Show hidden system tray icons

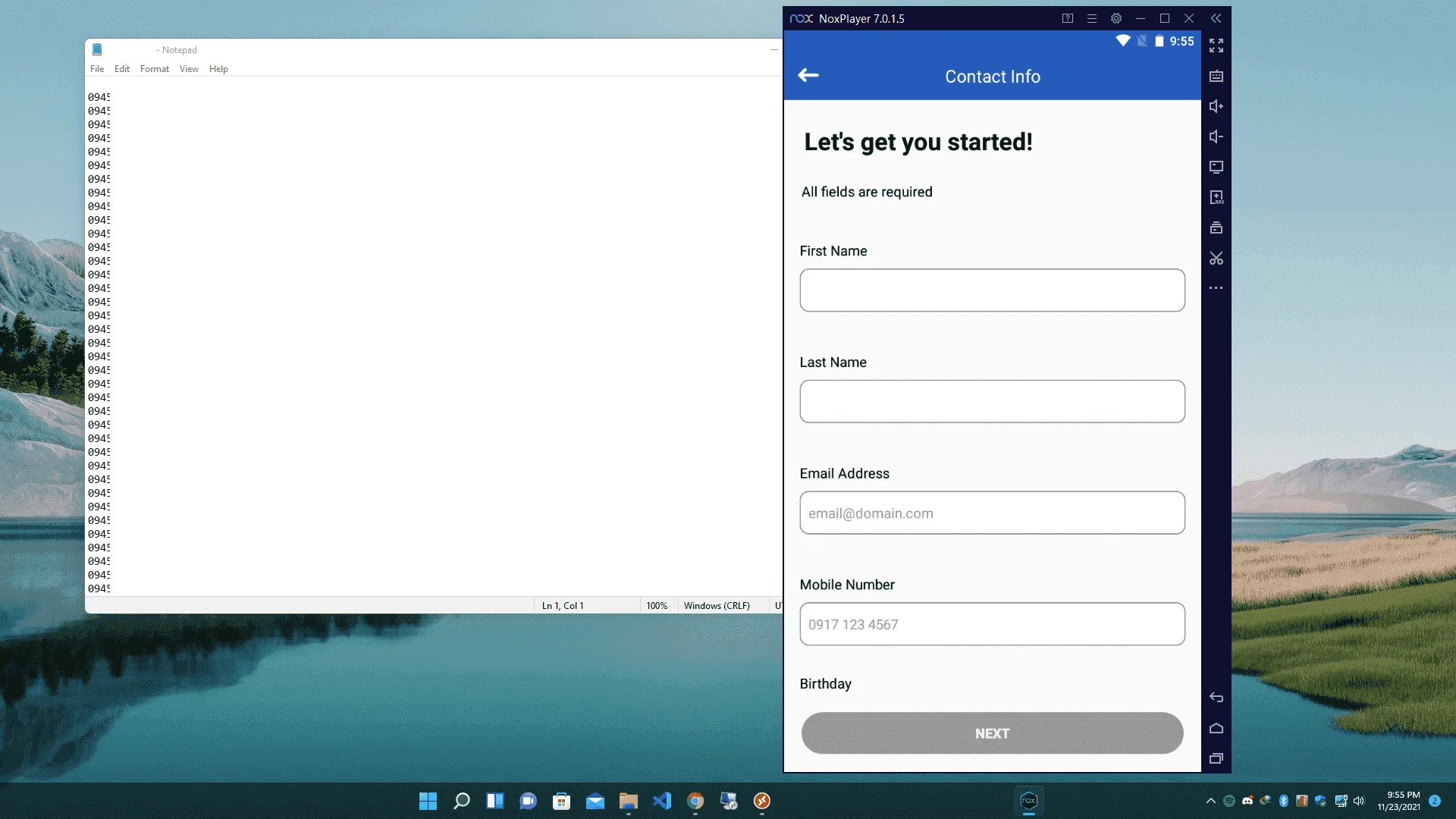click(x=1210, y=801)
